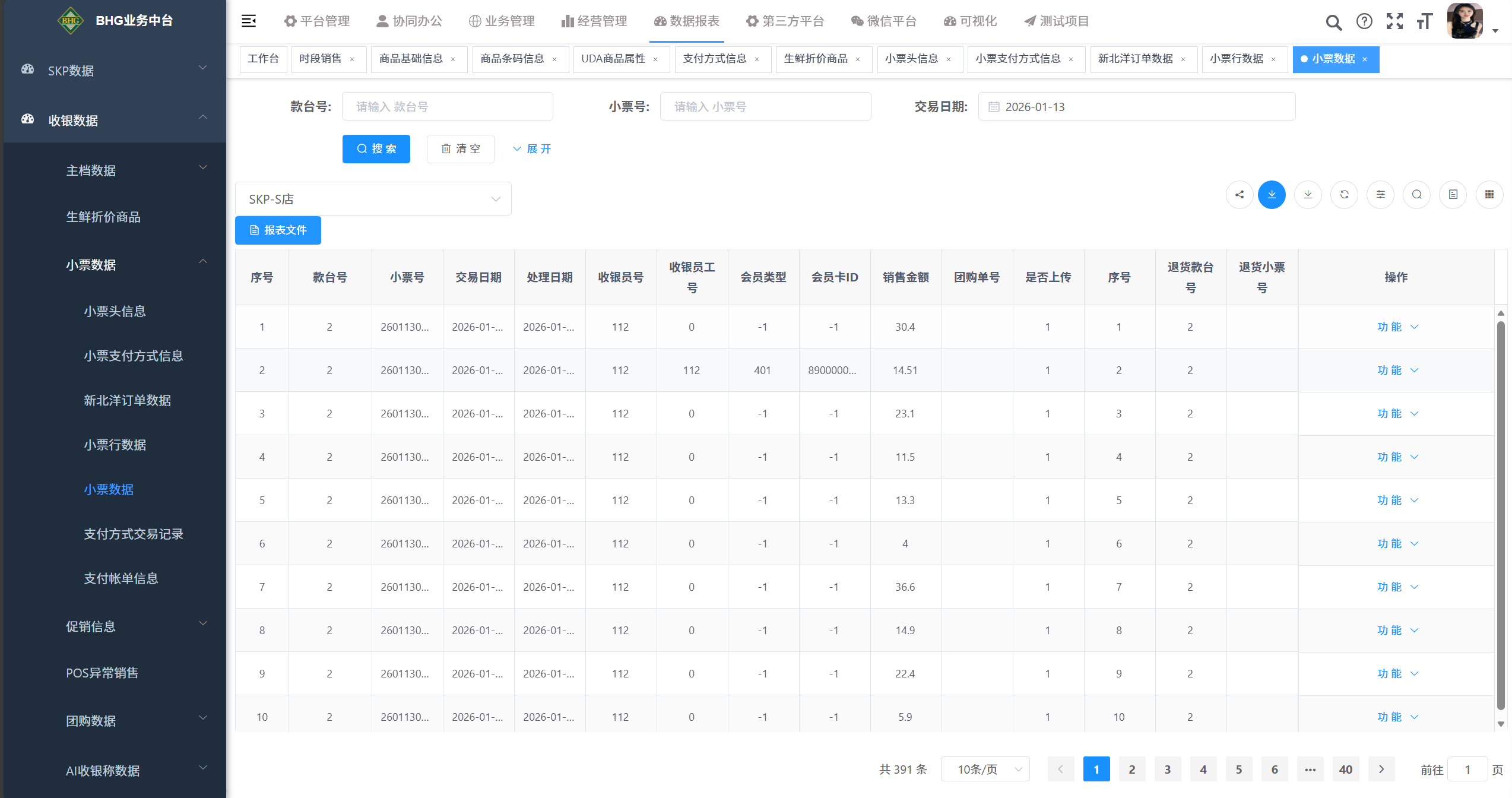Open the 10条/页 page size dropdown
This screenshot has height=798, width=1512.
(985, 769)
